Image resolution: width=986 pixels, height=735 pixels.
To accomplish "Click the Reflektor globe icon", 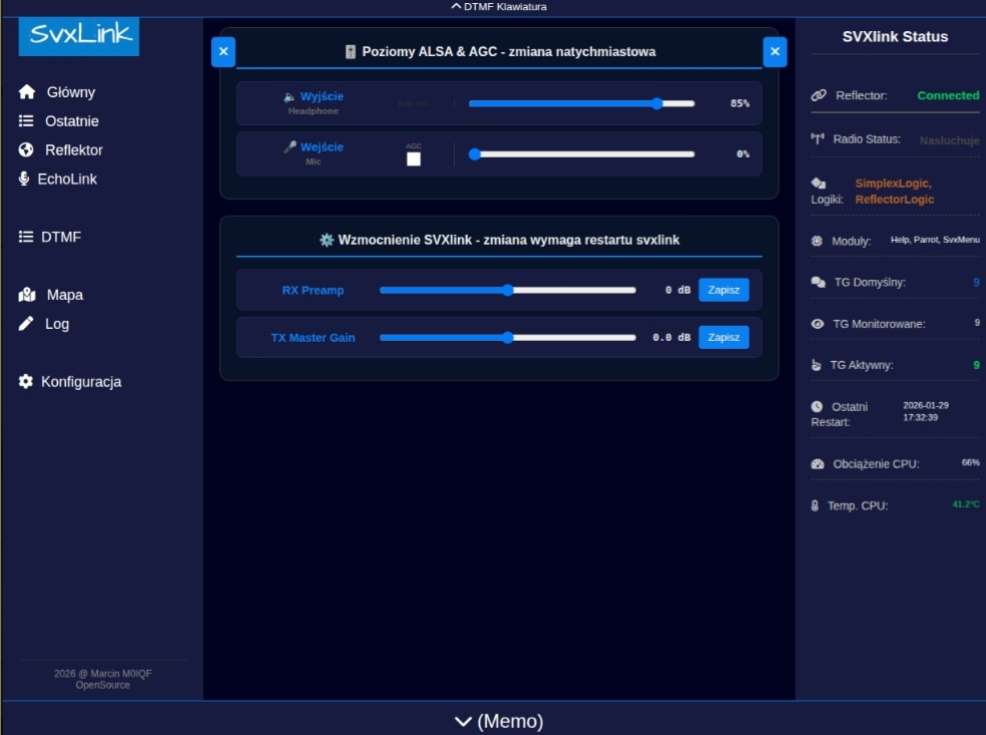I will pyautogui.click(x=27, y=150).
